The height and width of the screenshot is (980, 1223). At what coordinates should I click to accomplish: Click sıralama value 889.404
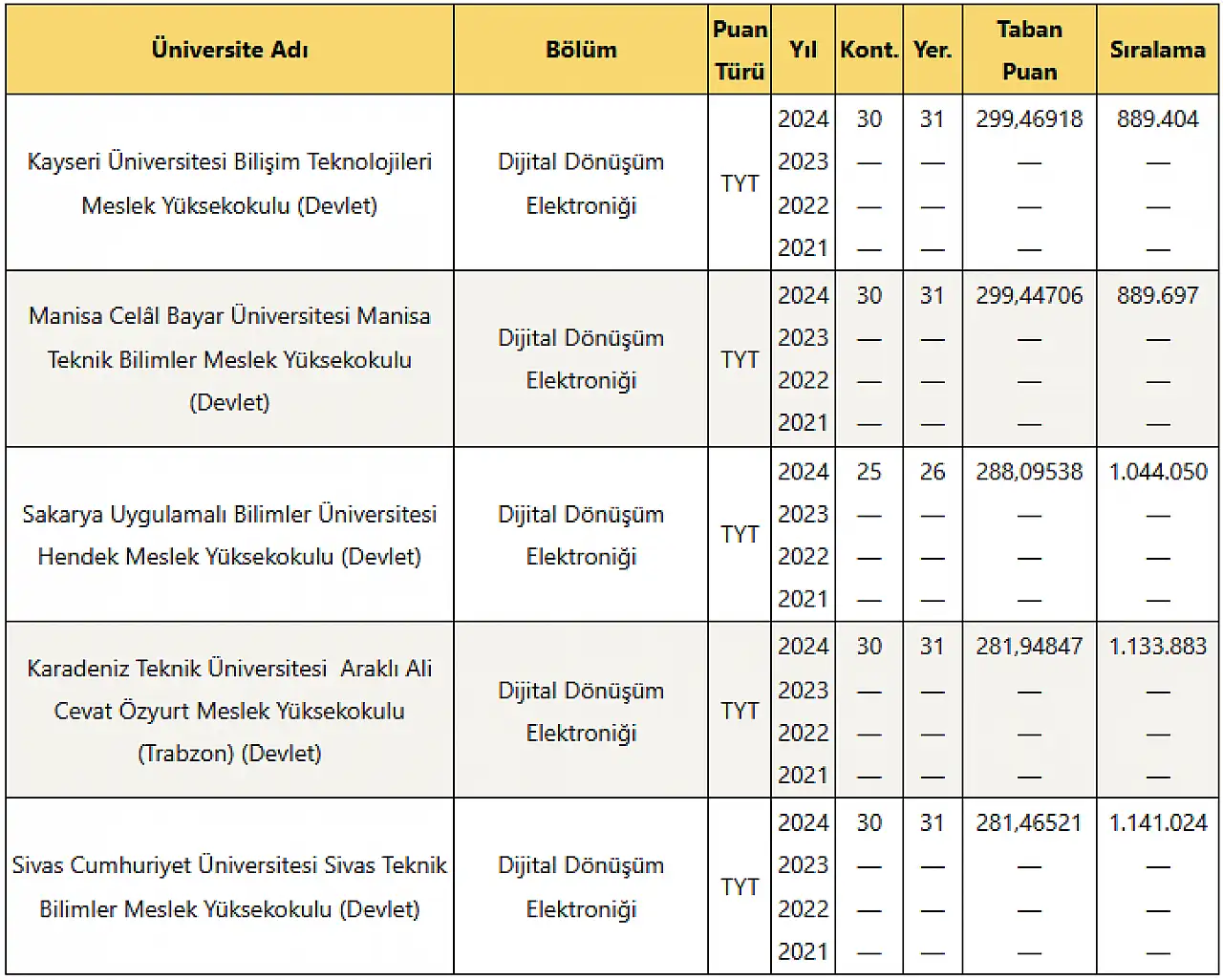click(1158, 119)
